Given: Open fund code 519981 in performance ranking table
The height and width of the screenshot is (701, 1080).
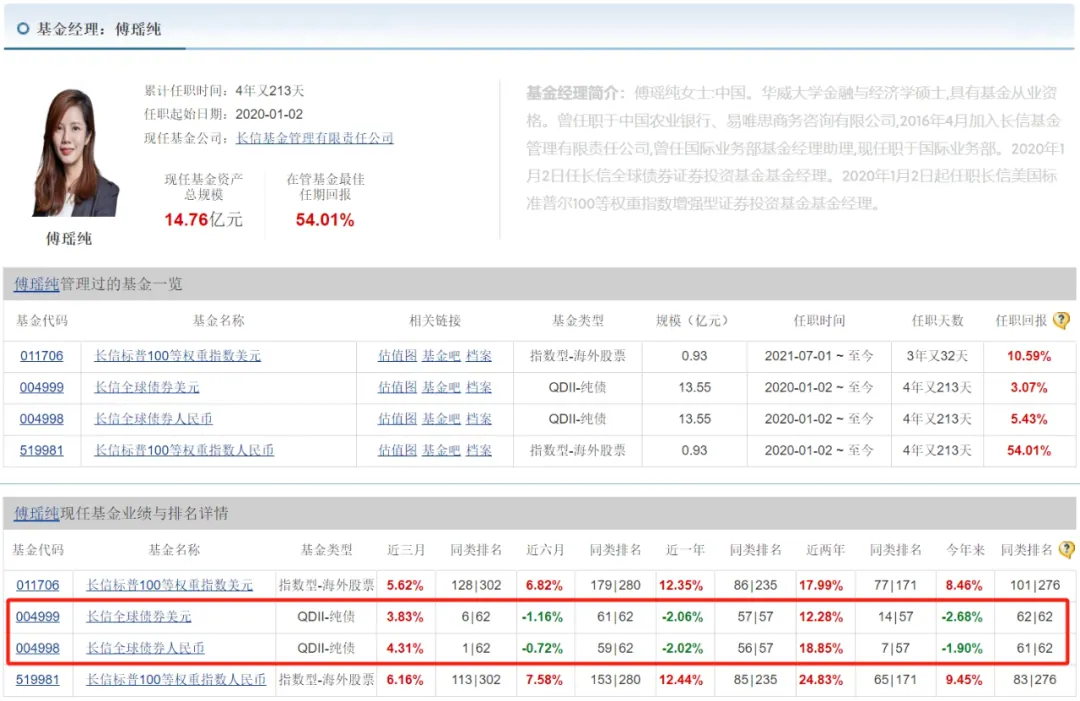Looking at the screenshot, I should pyautogui.click(x=38, y=680).
